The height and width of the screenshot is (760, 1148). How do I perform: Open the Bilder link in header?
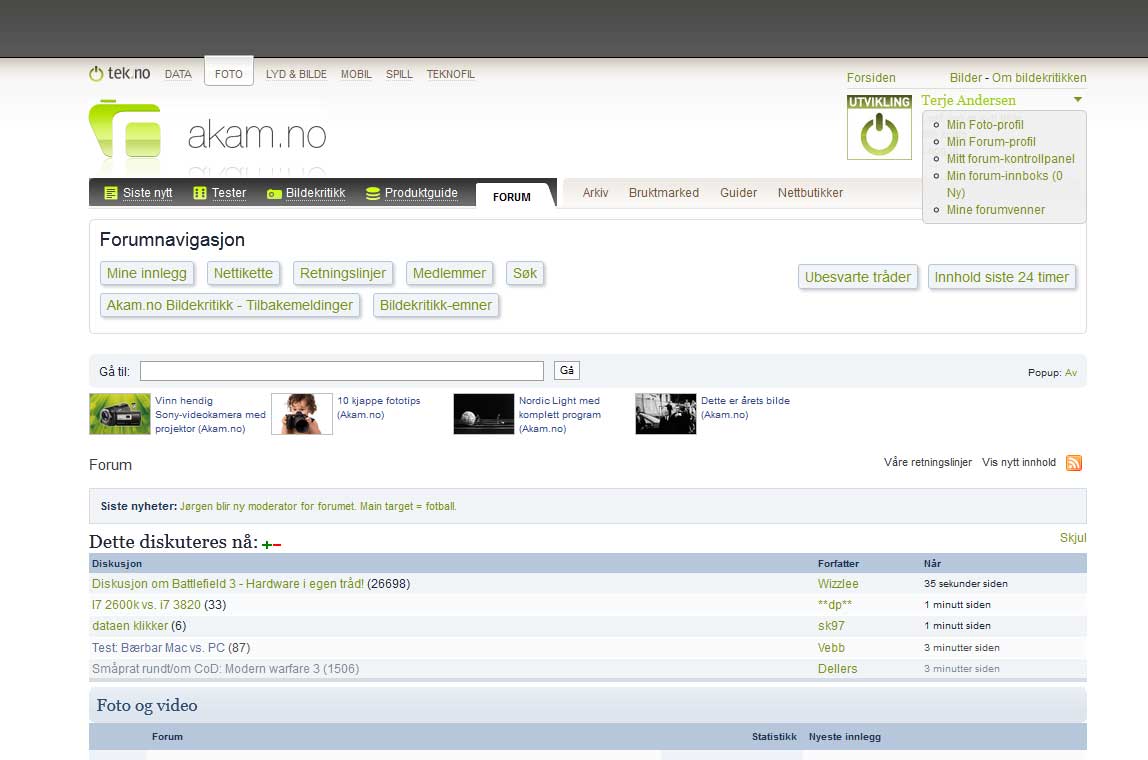tap(966, 78)
